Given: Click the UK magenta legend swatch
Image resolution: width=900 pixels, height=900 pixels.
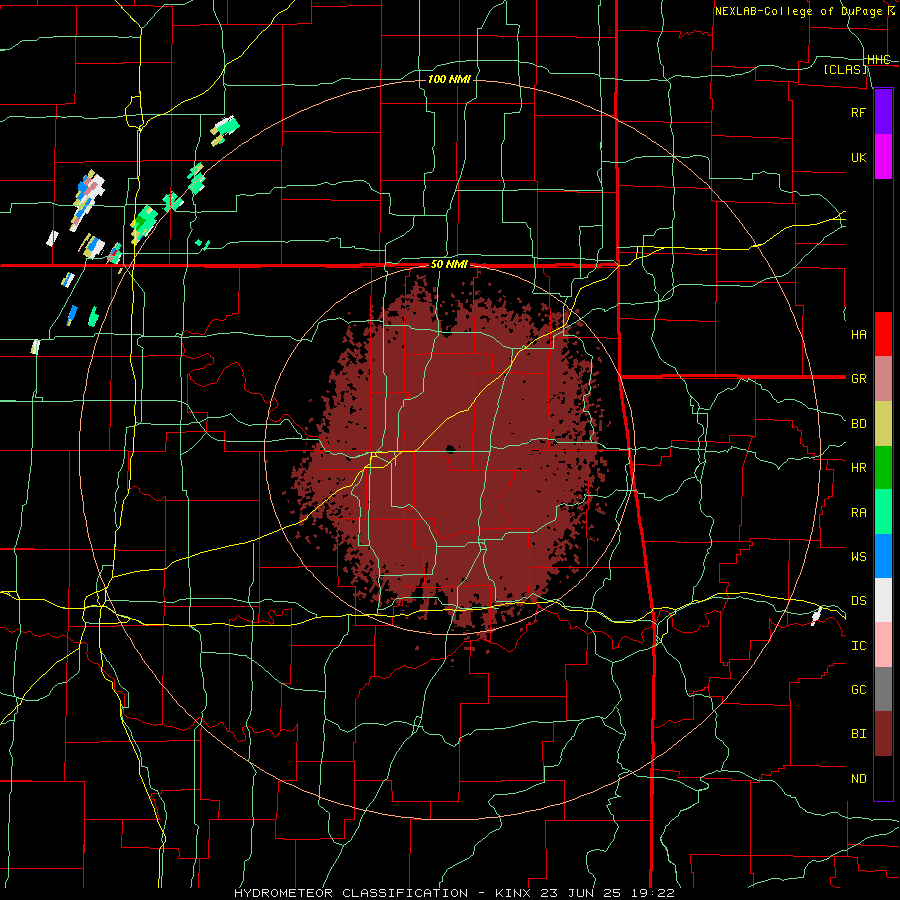Looking at the screenshot, I should pos(883,157).
